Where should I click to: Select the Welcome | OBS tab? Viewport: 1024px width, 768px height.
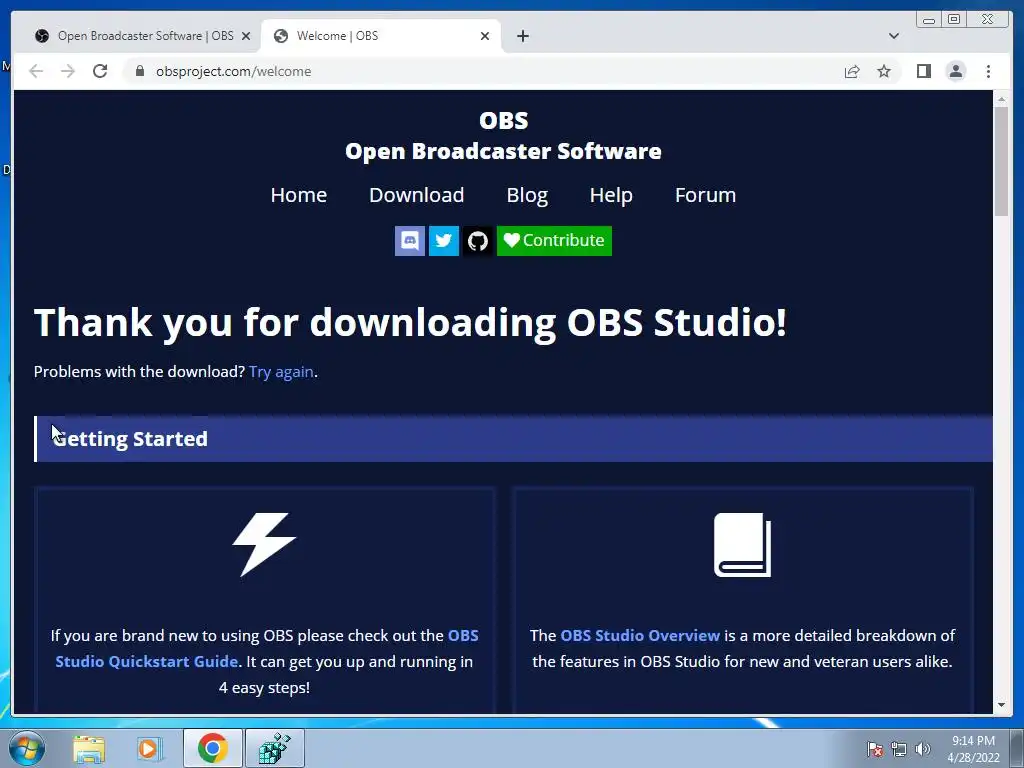[381, 36]
